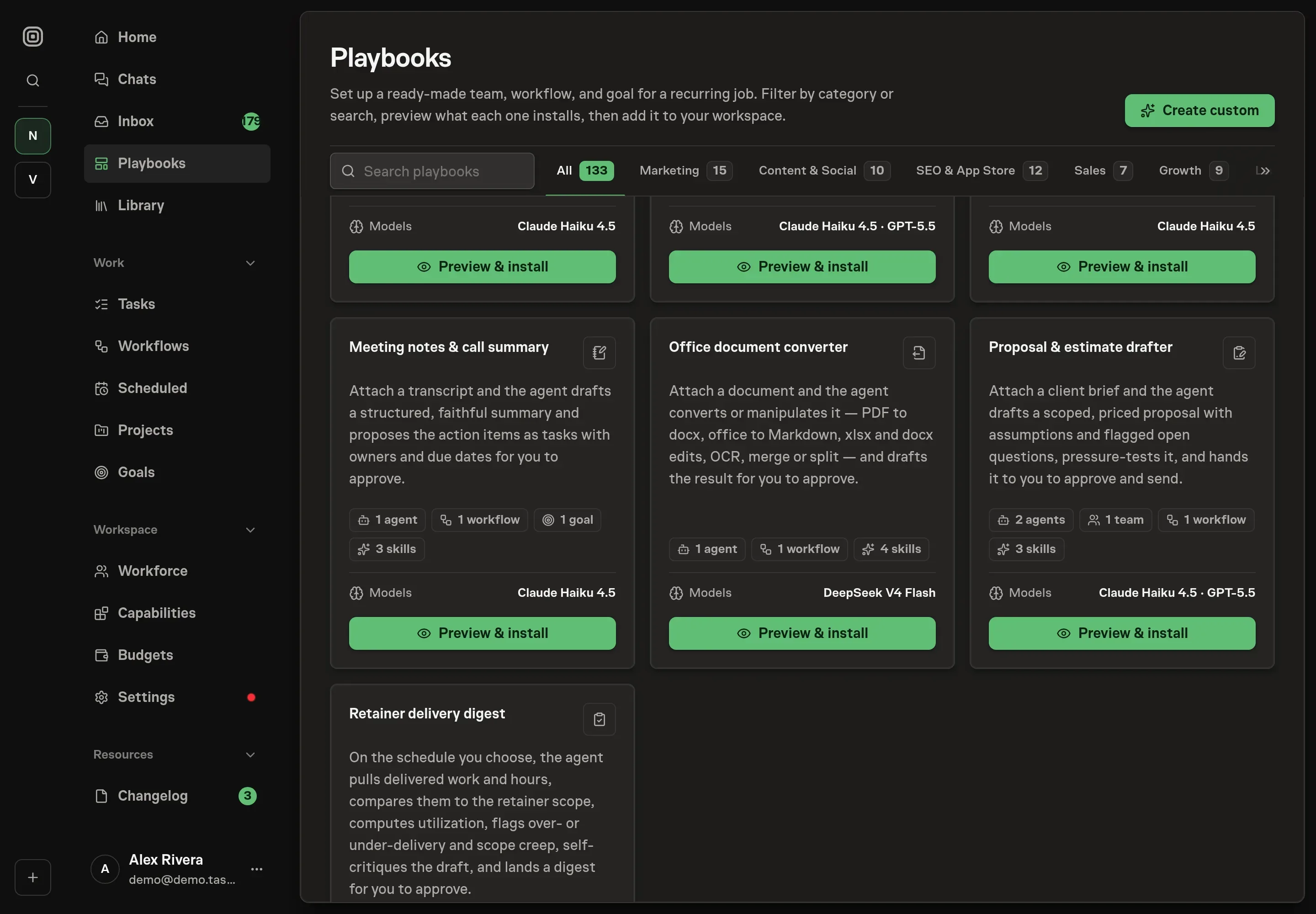Open Library in the sidebar
Viewport: 1316px width, 914px height.
click(x=177, y=206)
